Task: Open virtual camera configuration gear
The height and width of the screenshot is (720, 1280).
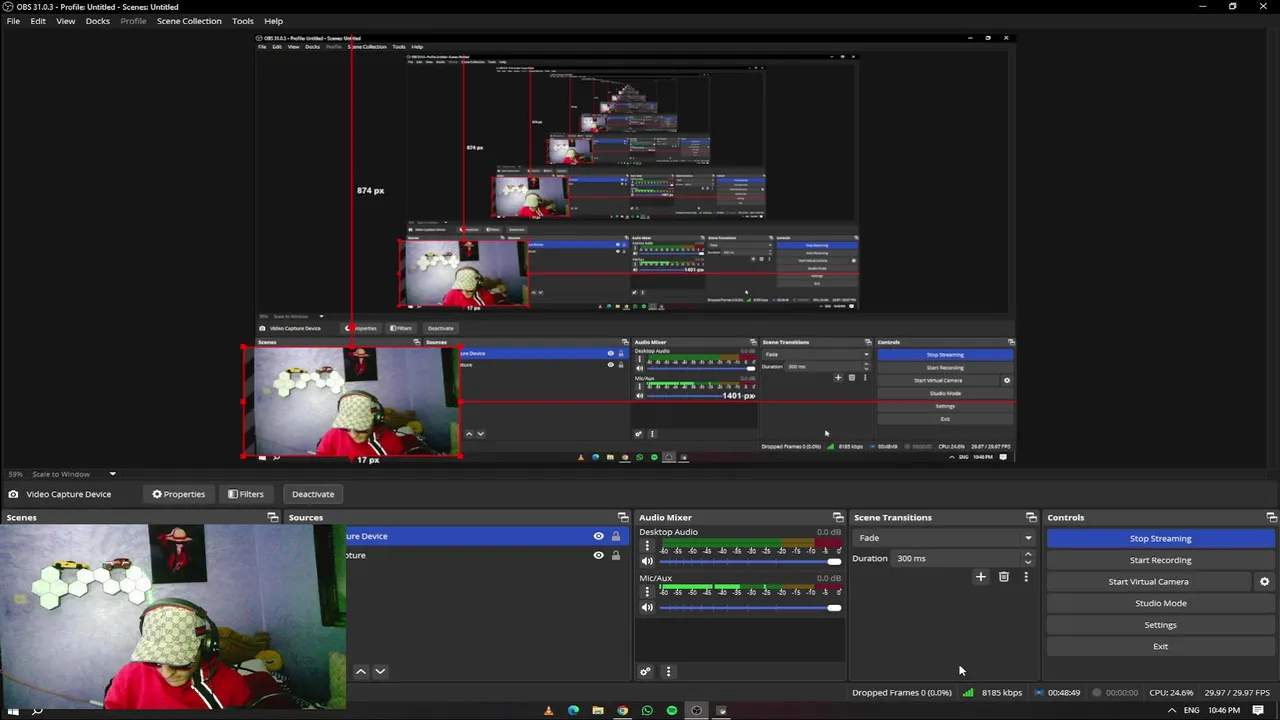Action: click(1264, 582)
